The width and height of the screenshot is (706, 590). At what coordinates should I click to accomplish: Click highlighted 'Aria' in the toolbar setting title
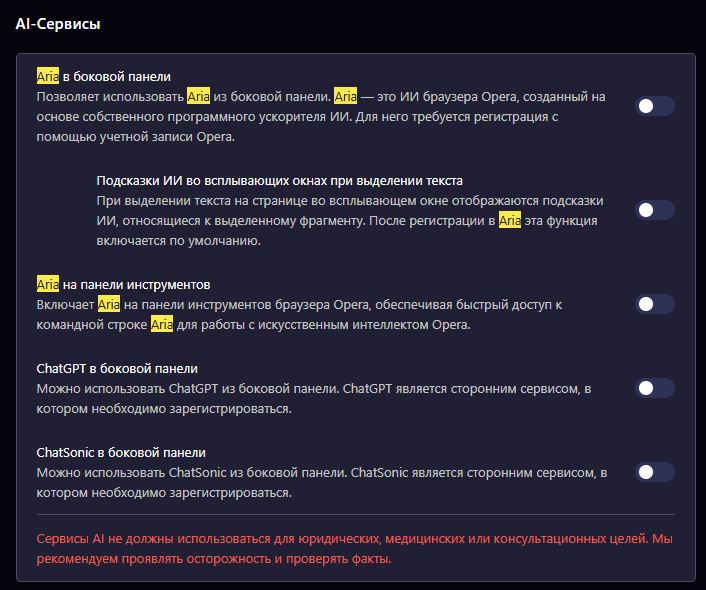tap(48, 285)
